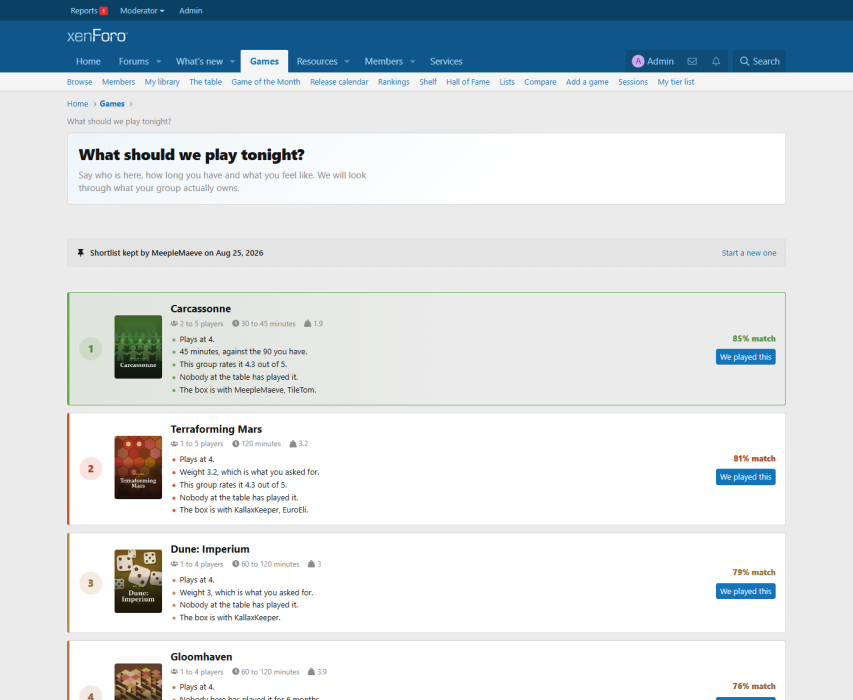Open My library
Image resolution: width=853 pixels, height=700 pixels.
tap(162, 82)
